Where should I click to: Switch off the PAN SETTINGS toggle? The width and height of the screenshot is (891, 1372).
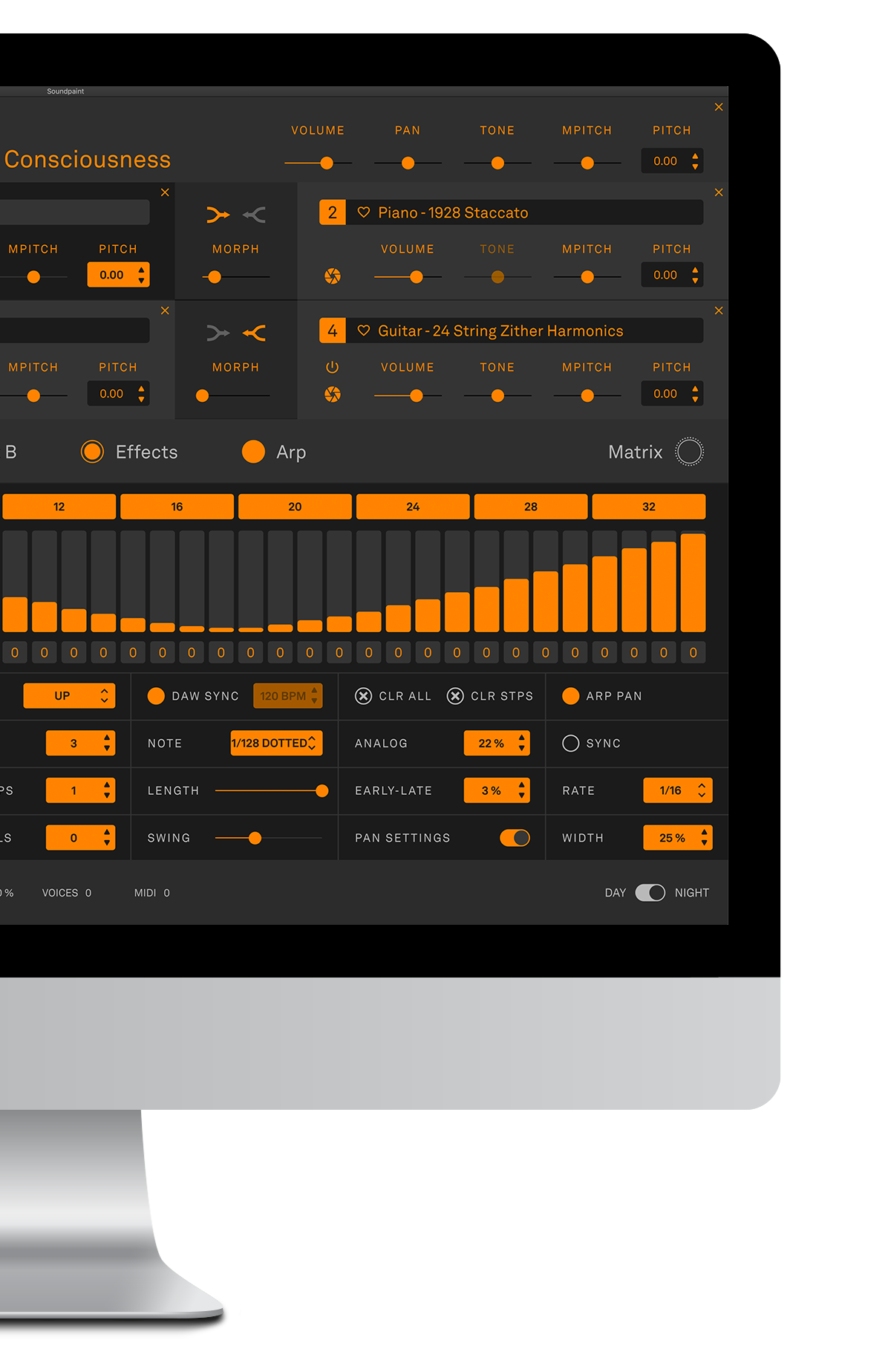point(515,838)
